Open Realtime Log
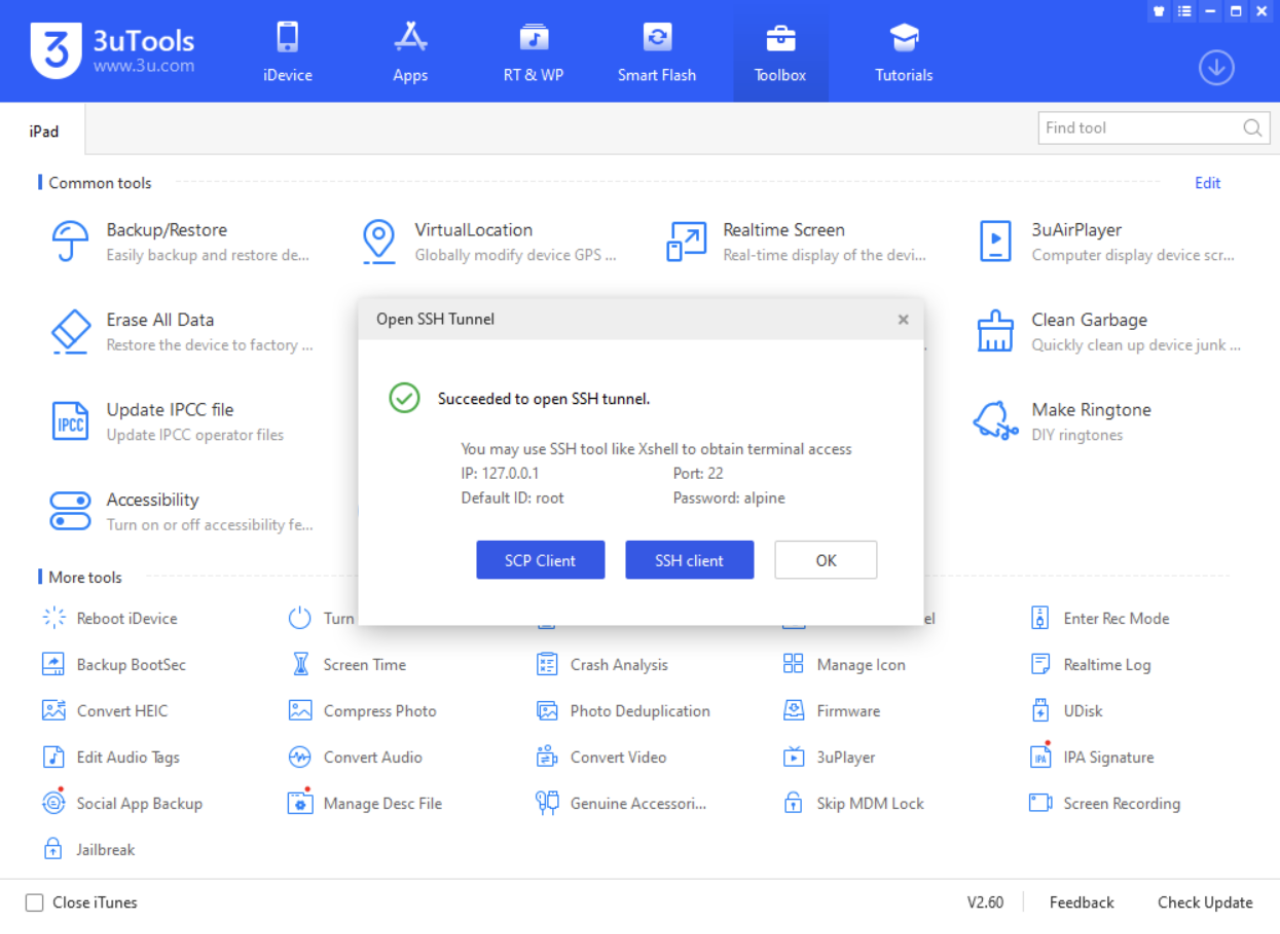The width and height of the screenshot is (1280, 934). (x=1091, y=664)
